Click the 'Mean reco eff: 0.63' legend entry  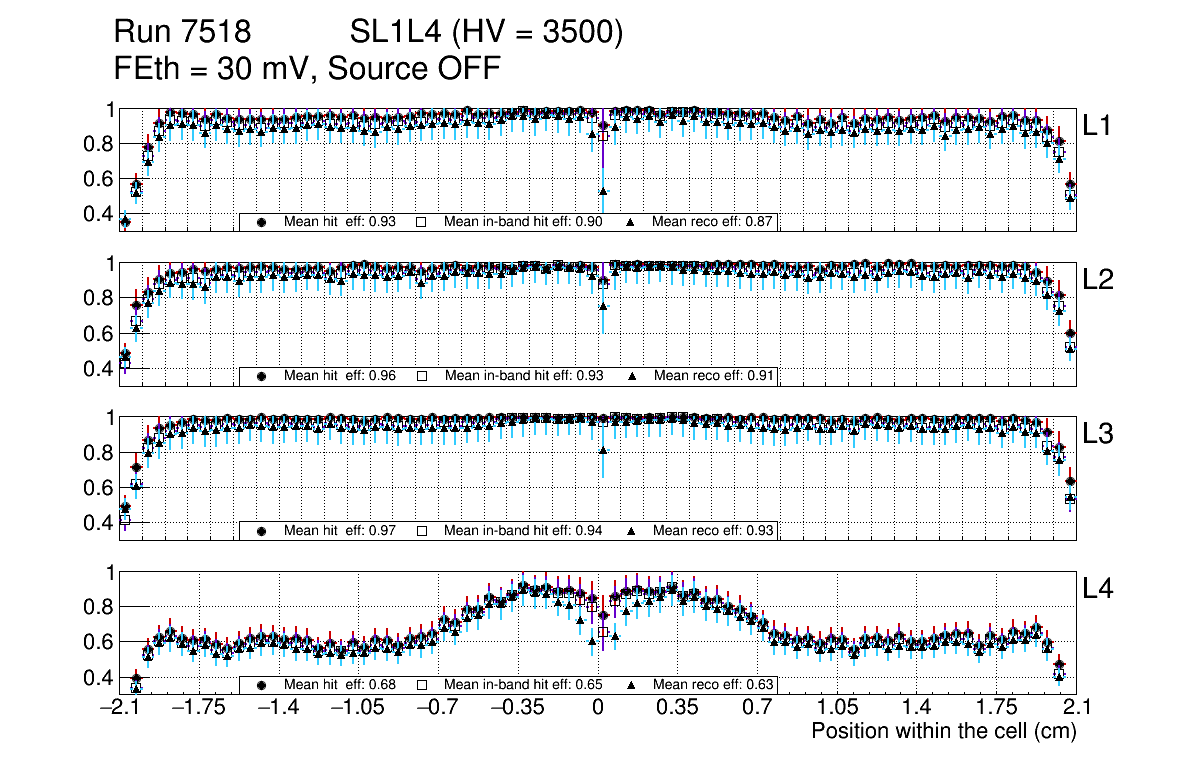coord(713,685)
